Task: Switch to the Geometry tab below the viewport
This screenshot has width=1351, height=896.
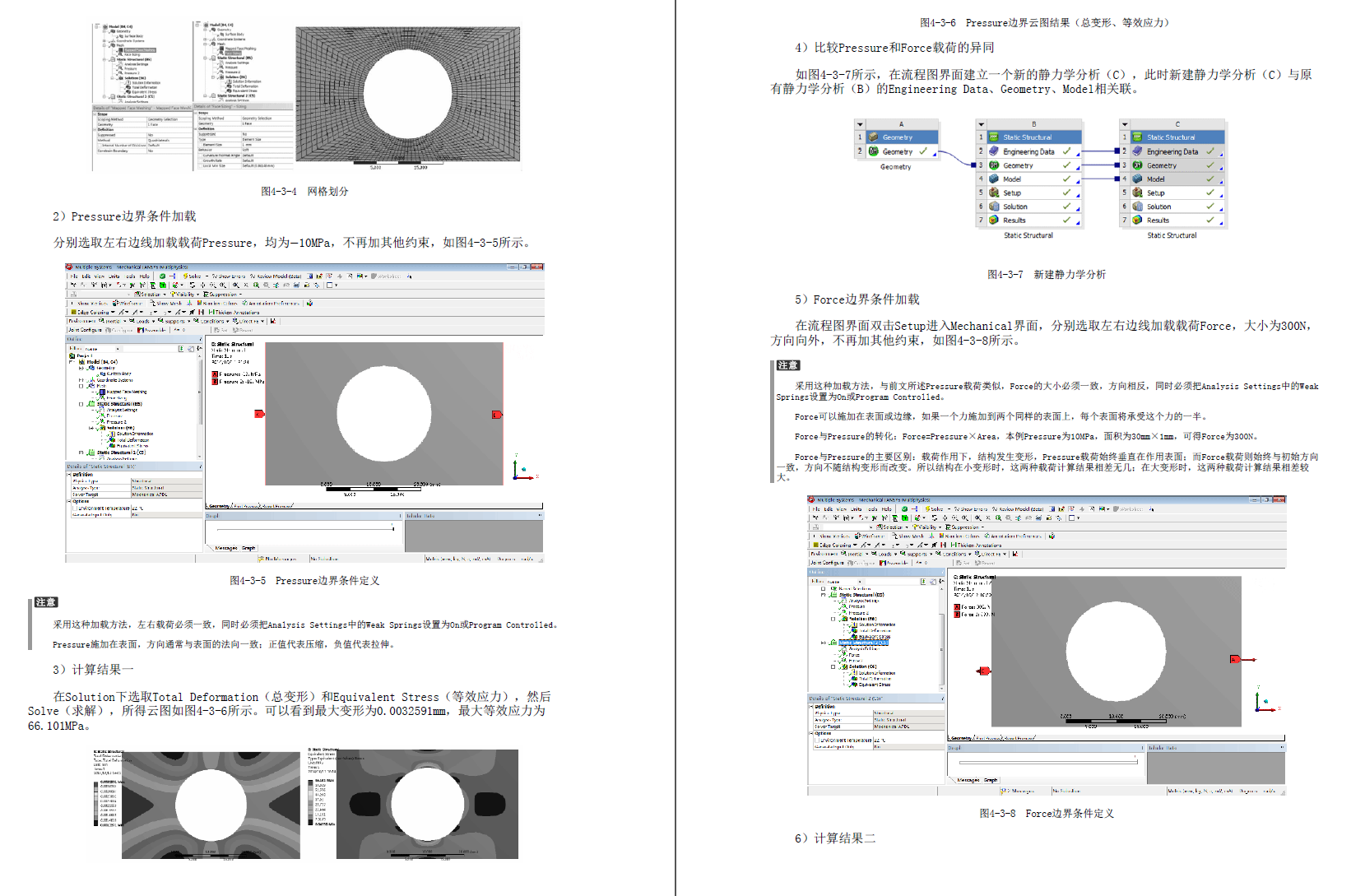Action: 221,505
